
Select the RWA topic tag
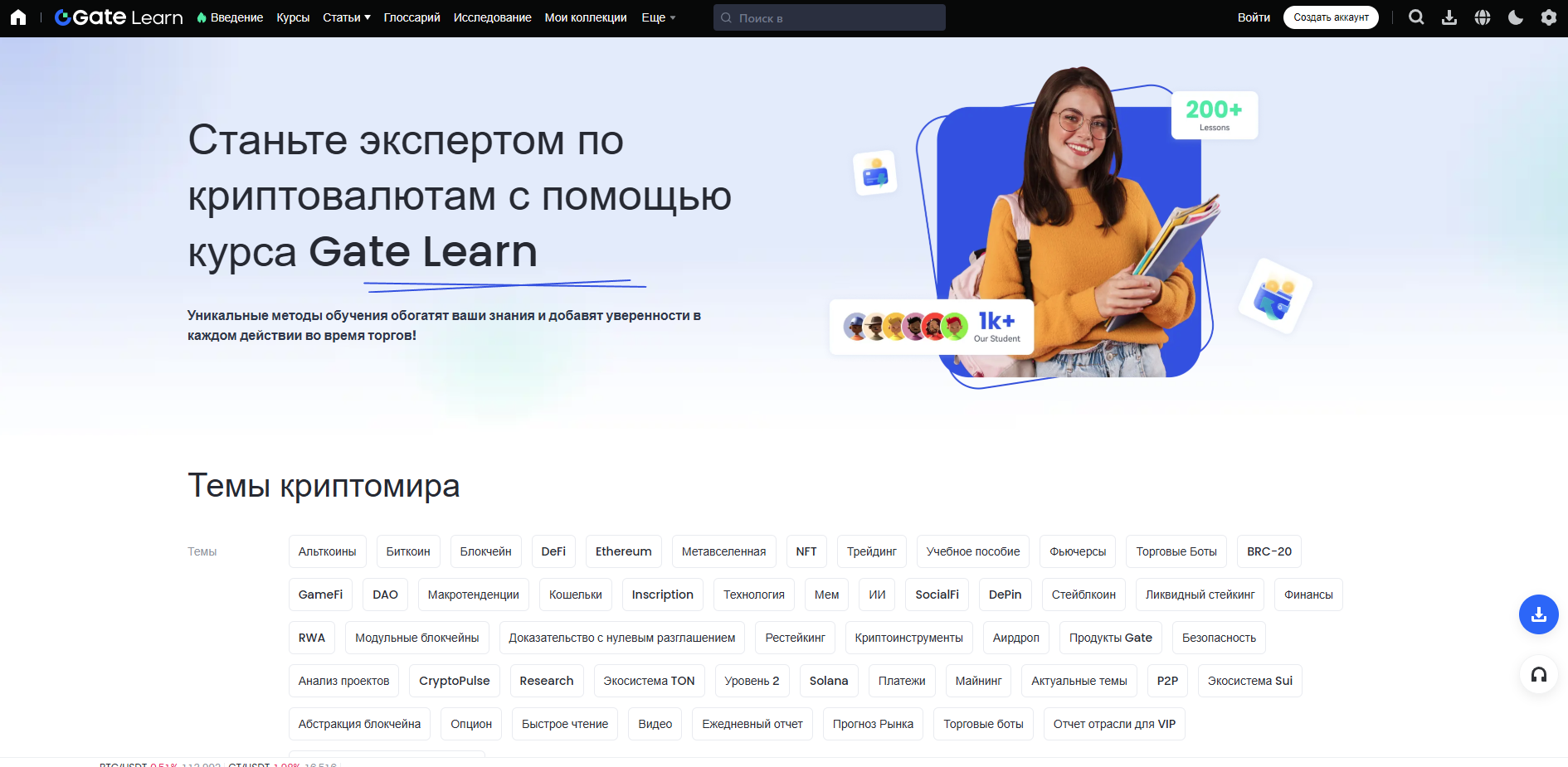click(312, 638)
